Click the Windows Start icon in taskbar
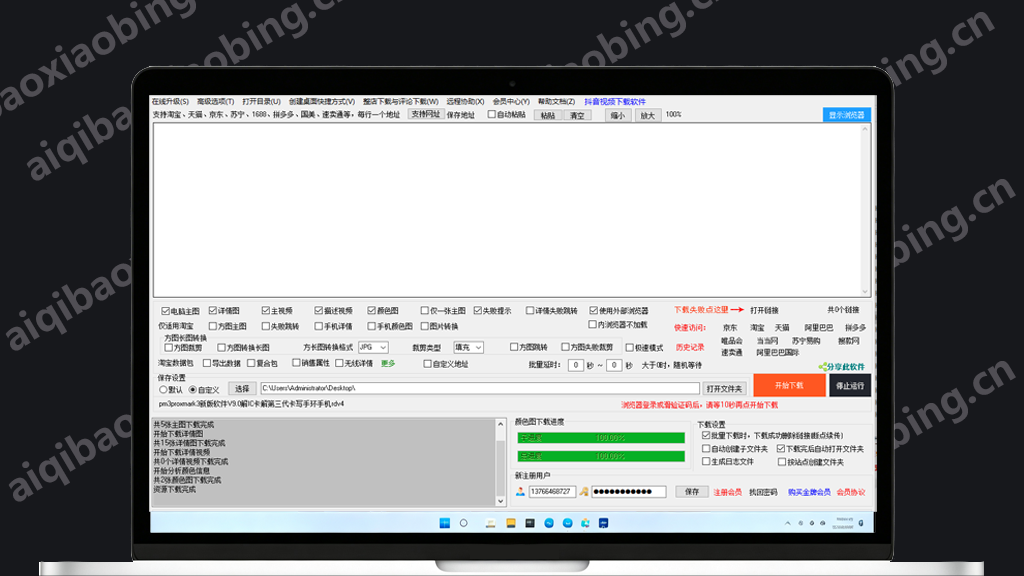 pos(445,523)
